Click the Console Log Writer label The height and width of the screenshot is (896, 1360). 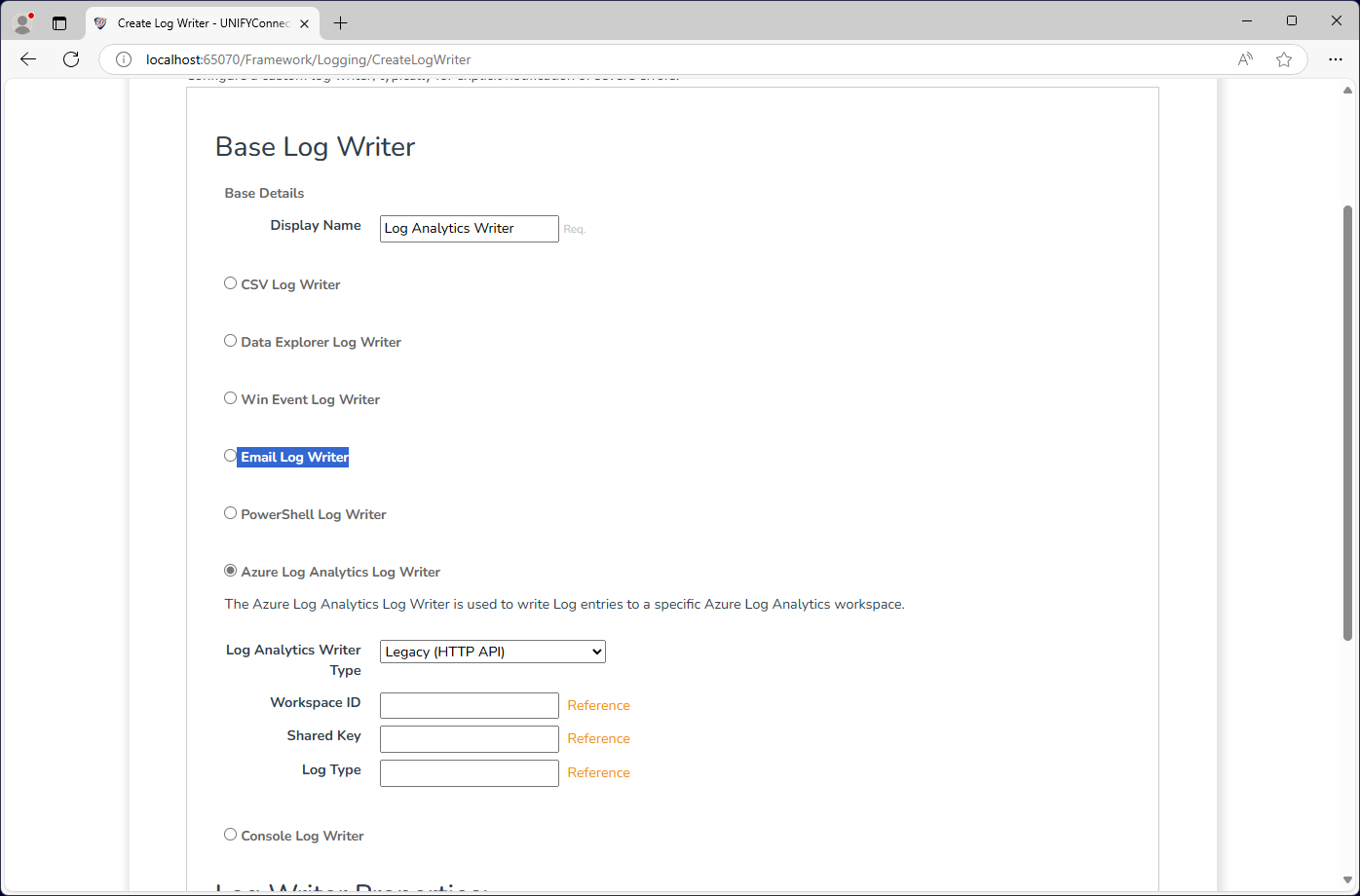[303, 836]
